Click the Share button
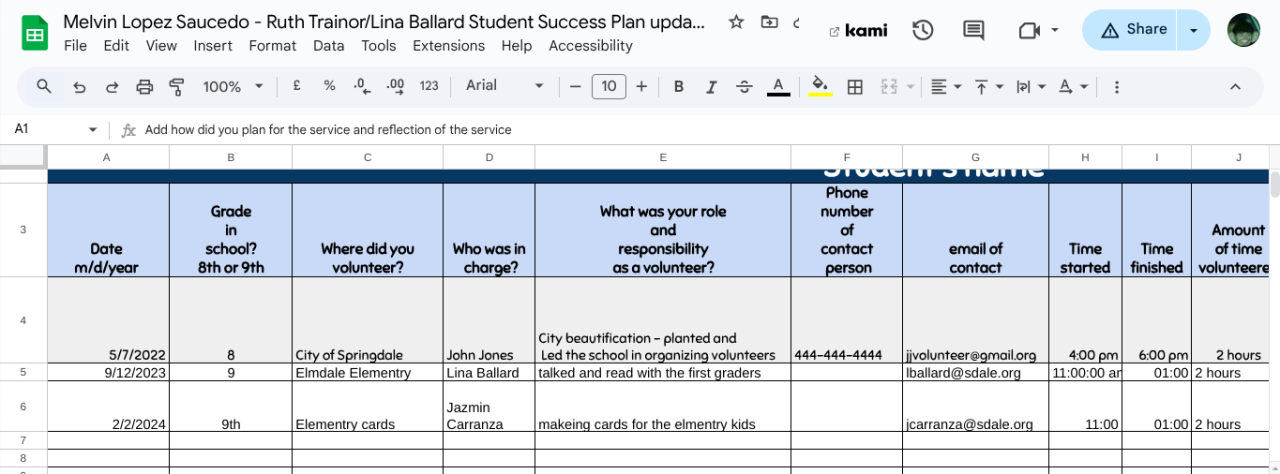The image size is (1280, 474). pyautogui.click(x=1131, y=30)
